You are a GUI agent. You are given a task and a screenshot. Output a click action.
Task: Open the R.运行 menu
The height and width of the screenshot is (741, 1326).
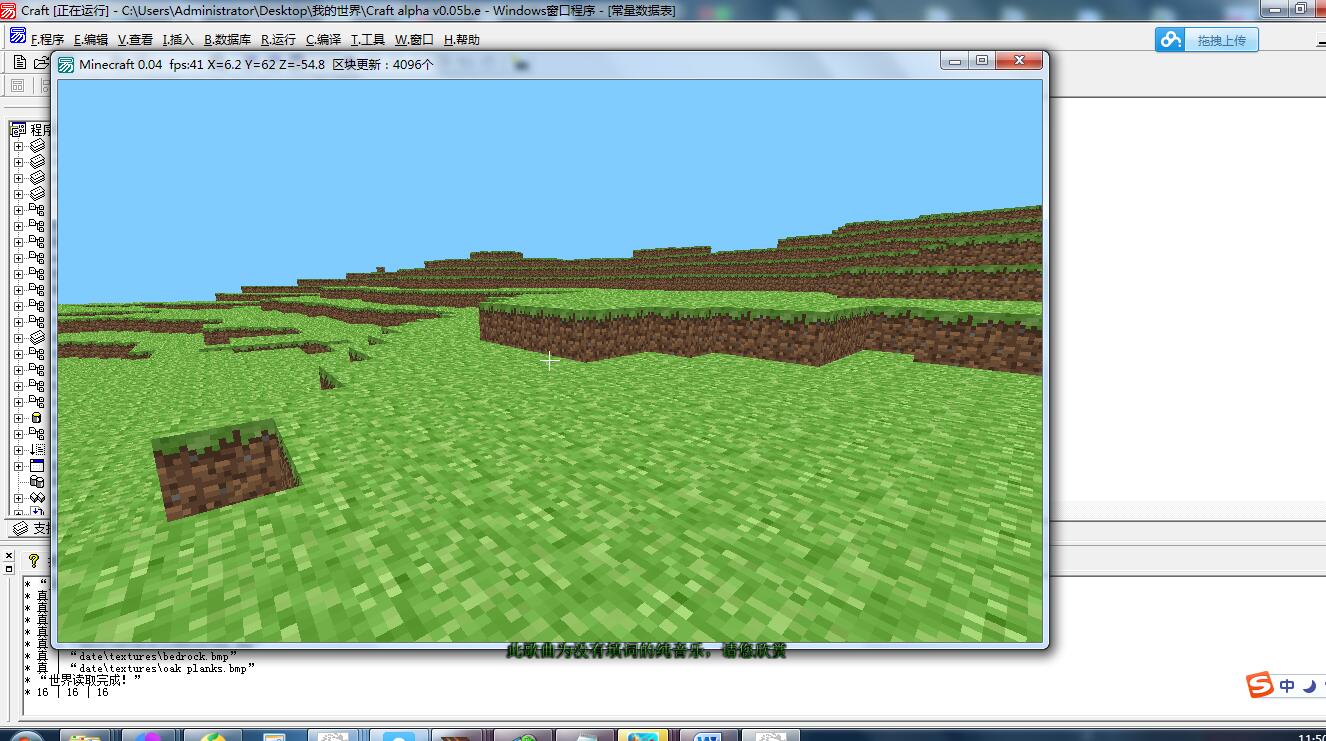pos(278,40)
